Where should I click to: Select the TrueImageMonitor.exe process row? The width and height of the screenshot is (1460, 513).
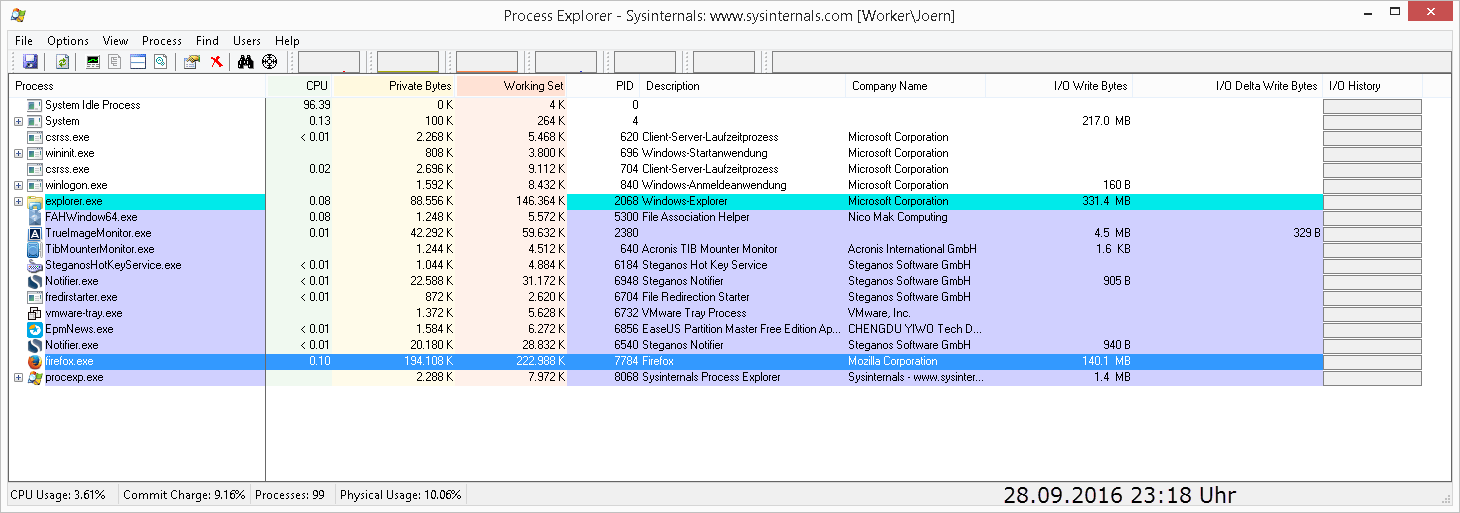coord(98,233)
